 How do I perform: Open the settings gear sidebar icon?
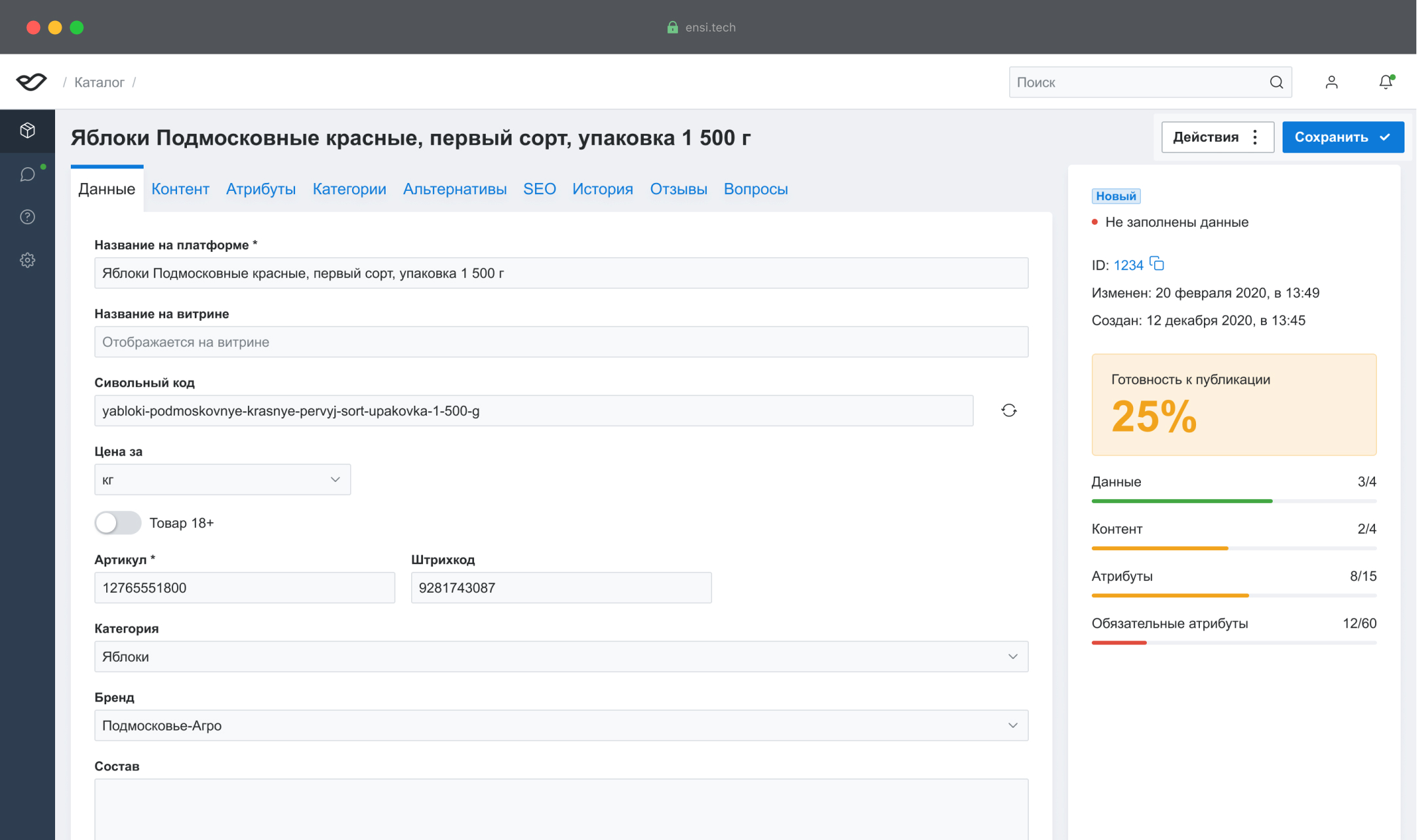click(x=28, y=260)
